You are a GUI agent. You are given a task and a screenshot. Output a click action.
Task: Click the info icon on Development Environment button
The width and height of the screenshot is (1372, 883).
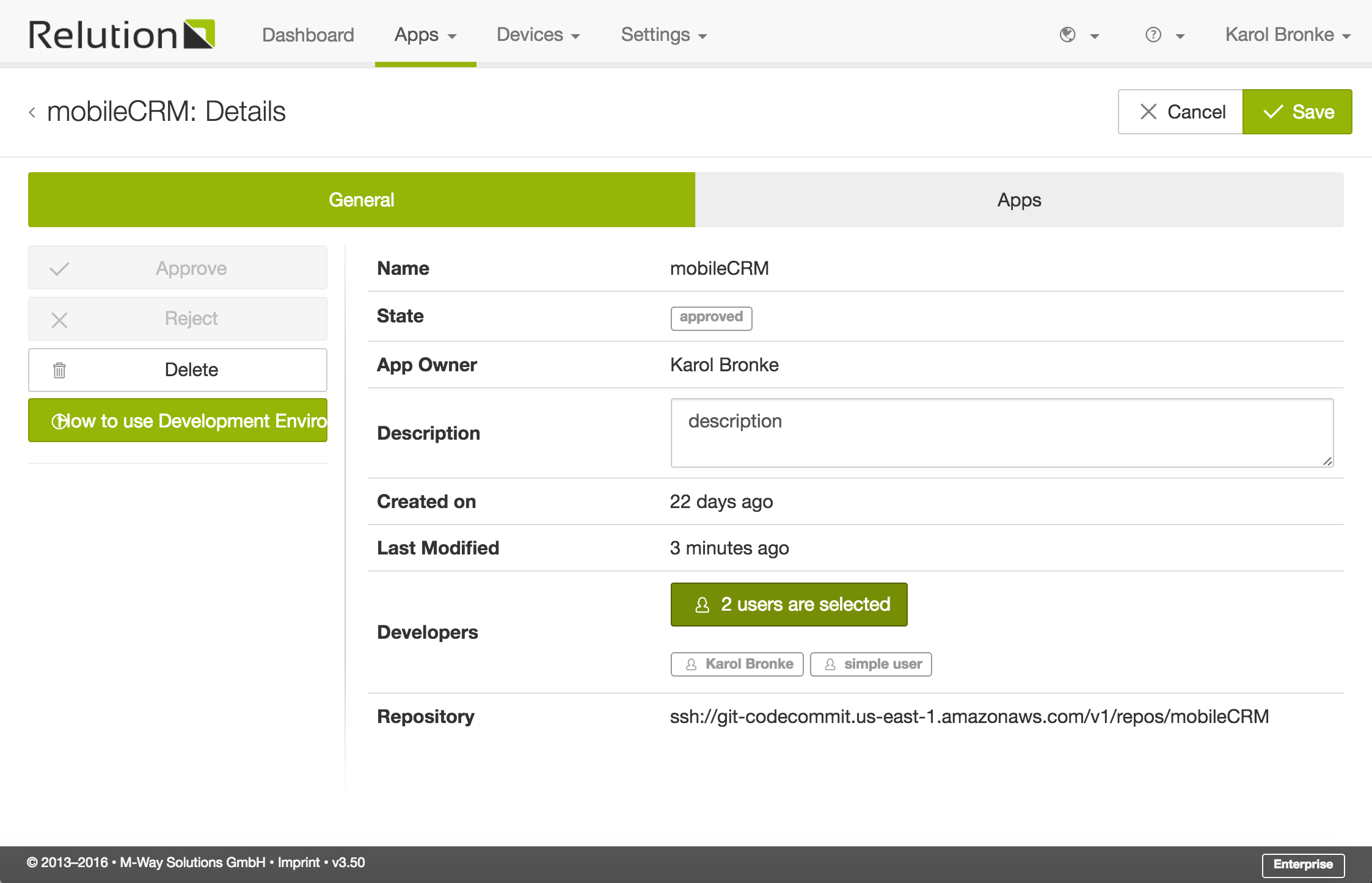point(59,421)
